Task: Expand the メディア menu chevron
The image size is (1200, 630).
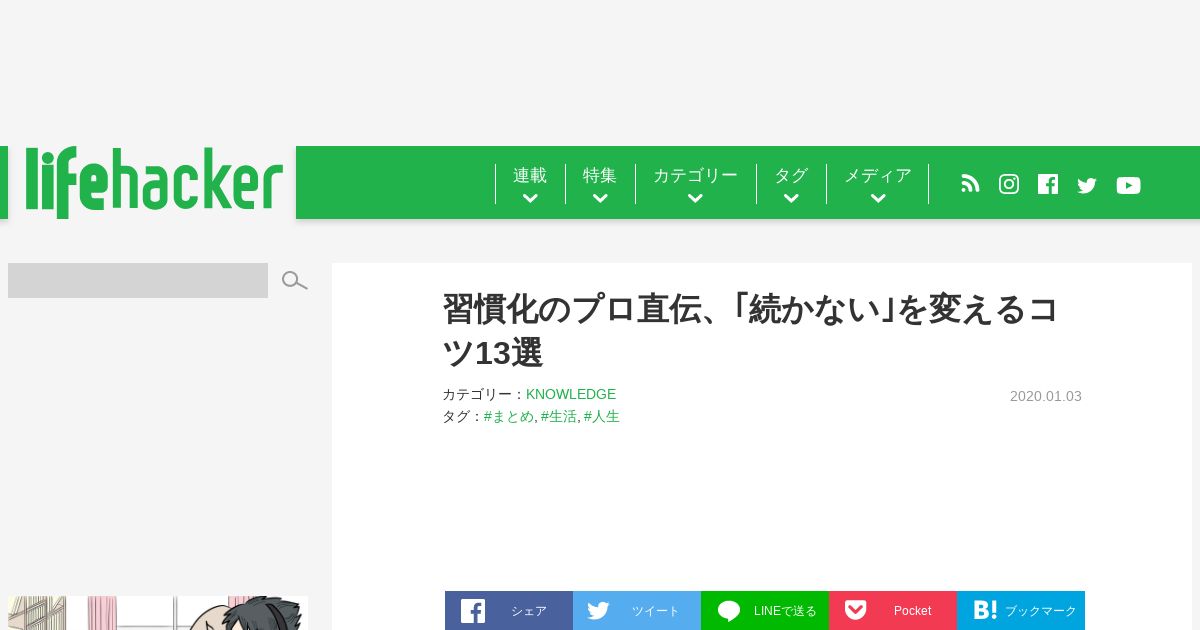Action: (x=878, y=199)
